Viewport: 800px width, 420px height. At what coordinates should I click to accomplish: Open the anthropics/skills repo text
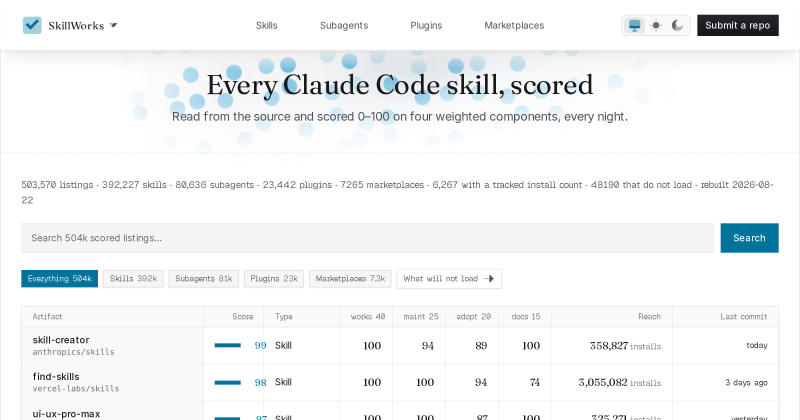tap(73, 352)
